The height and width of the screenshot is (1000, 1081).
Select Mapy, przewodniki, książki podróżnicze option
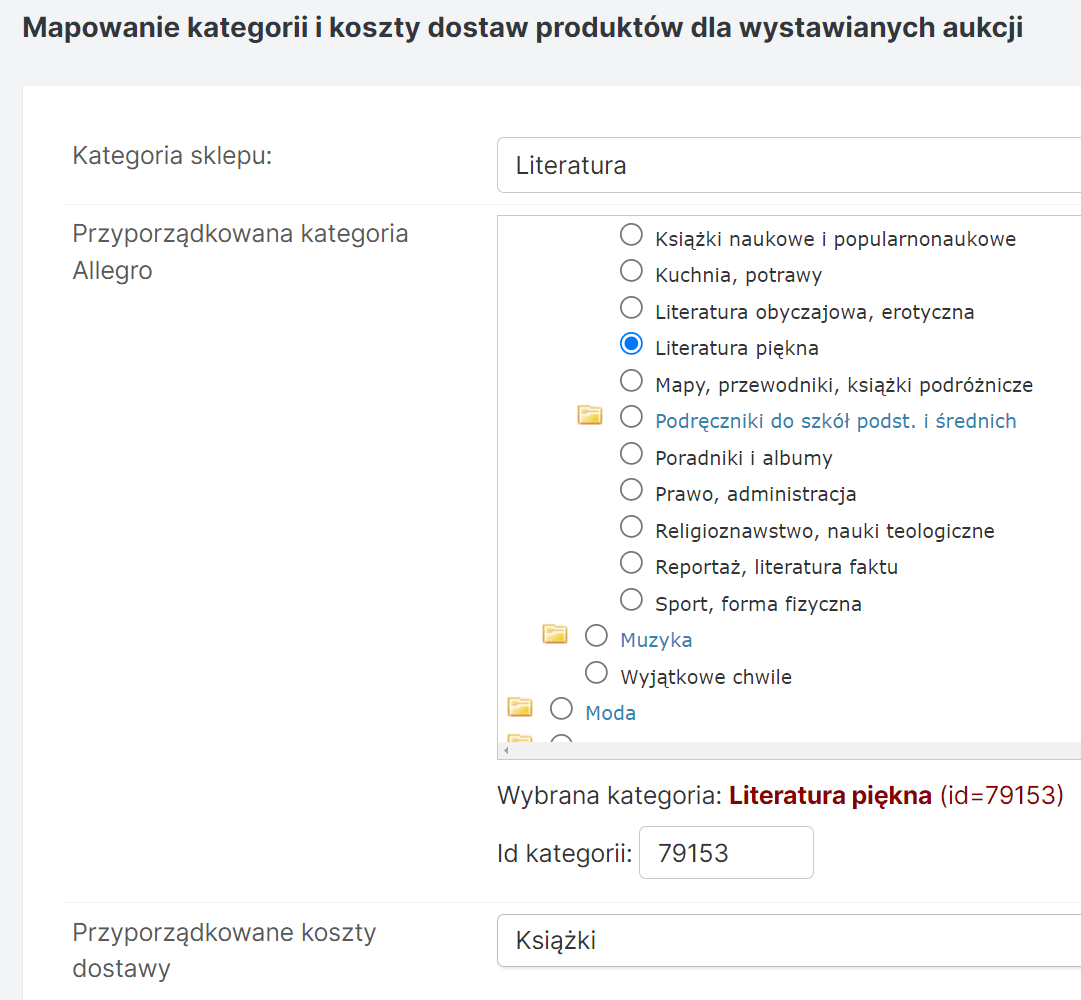(x=631, y=381)
